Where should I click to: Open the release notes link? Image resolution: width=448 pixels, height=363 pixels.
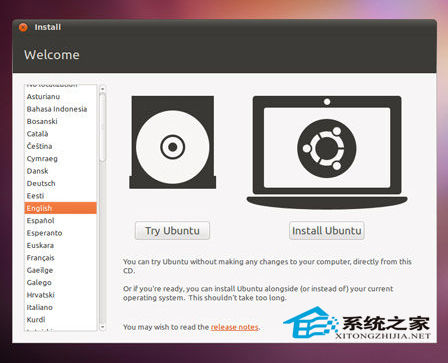(x=235, y=327)
